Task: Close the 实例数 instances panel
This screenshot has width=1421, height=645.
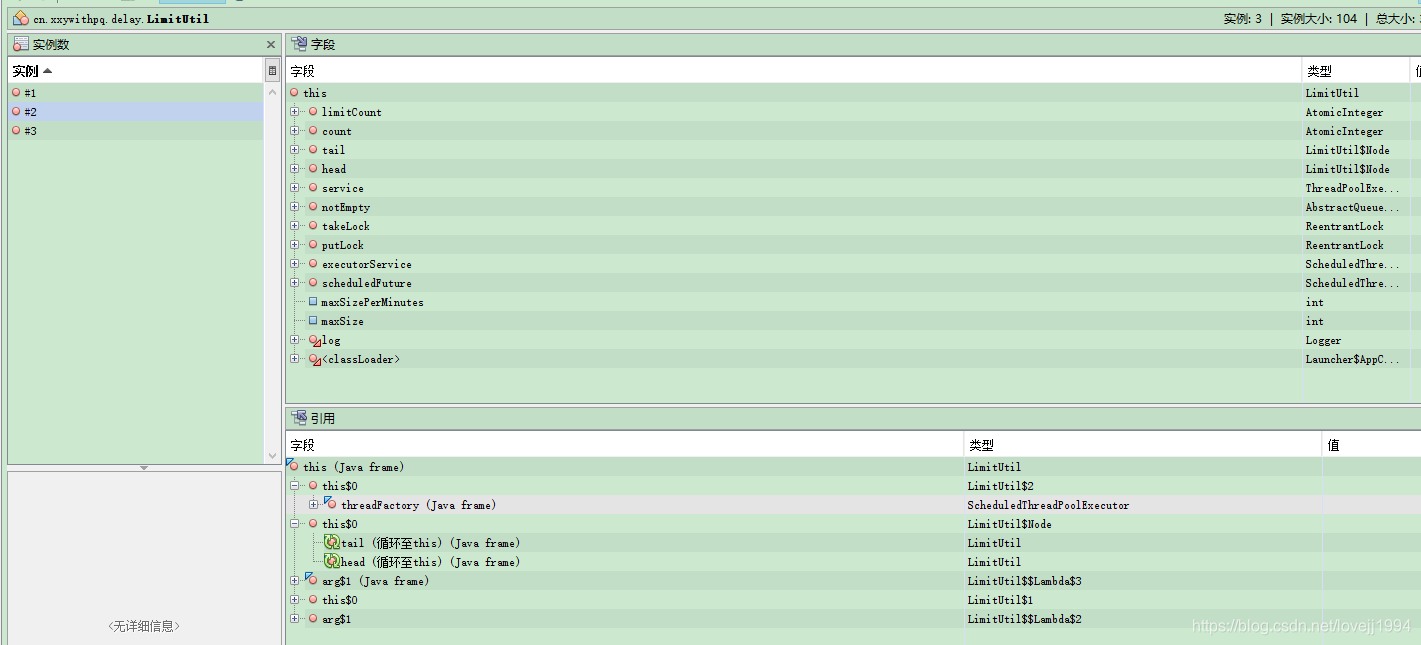Action: (x=270, y=45)
